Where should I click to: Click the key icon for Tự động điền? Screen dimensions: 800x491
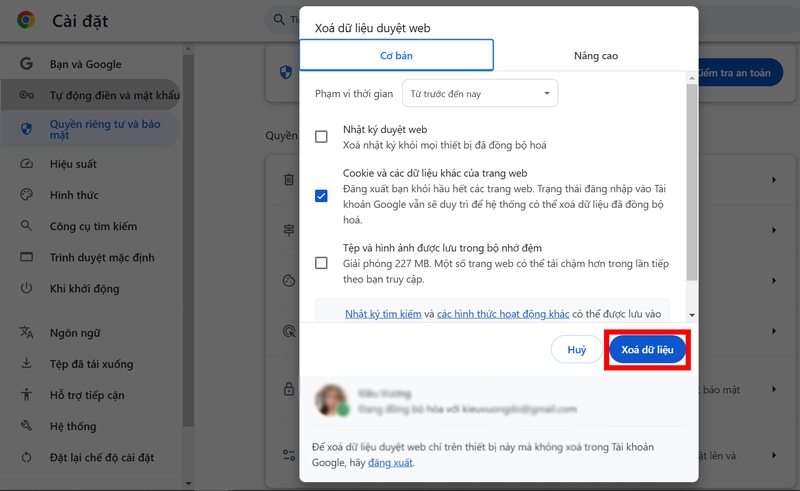tap(27, 95)
